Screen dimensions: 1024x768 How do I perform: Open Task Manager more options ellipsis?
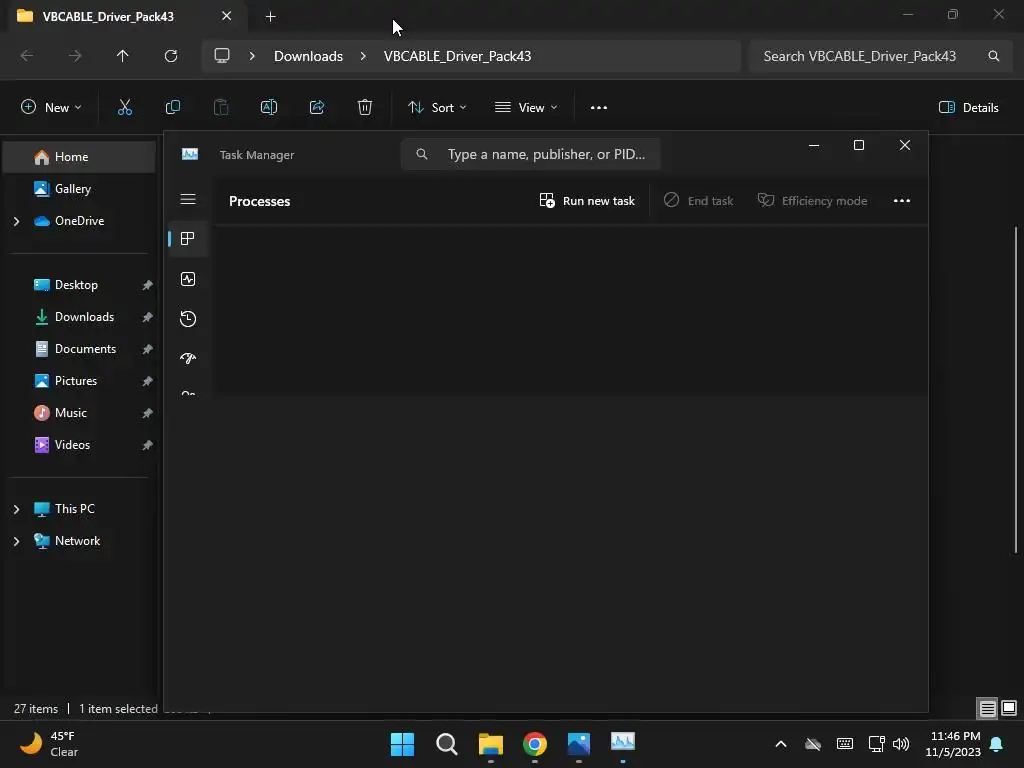click(x=902, y=200)
